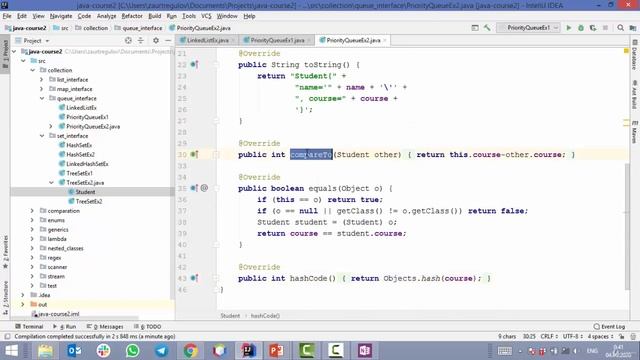Toggle fold on compareTo method gutter
640x360 pixels.
[x=216, y=155]
